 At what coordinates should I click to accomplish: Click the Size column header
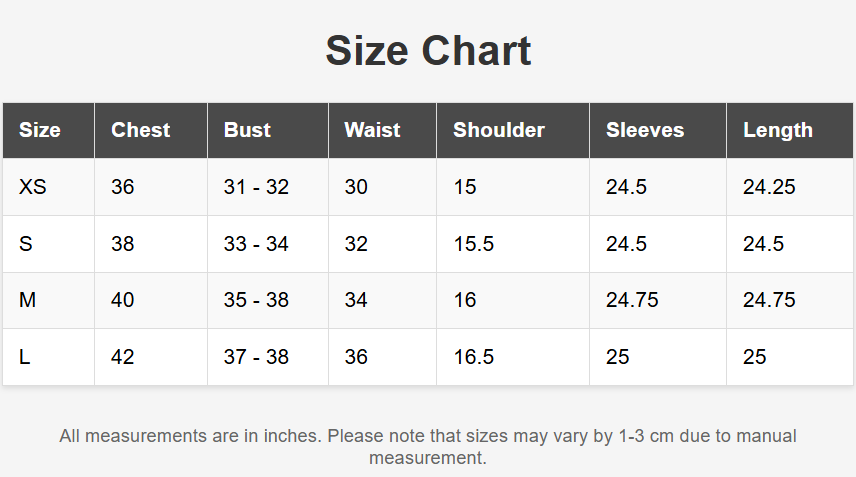click(40, 130)
